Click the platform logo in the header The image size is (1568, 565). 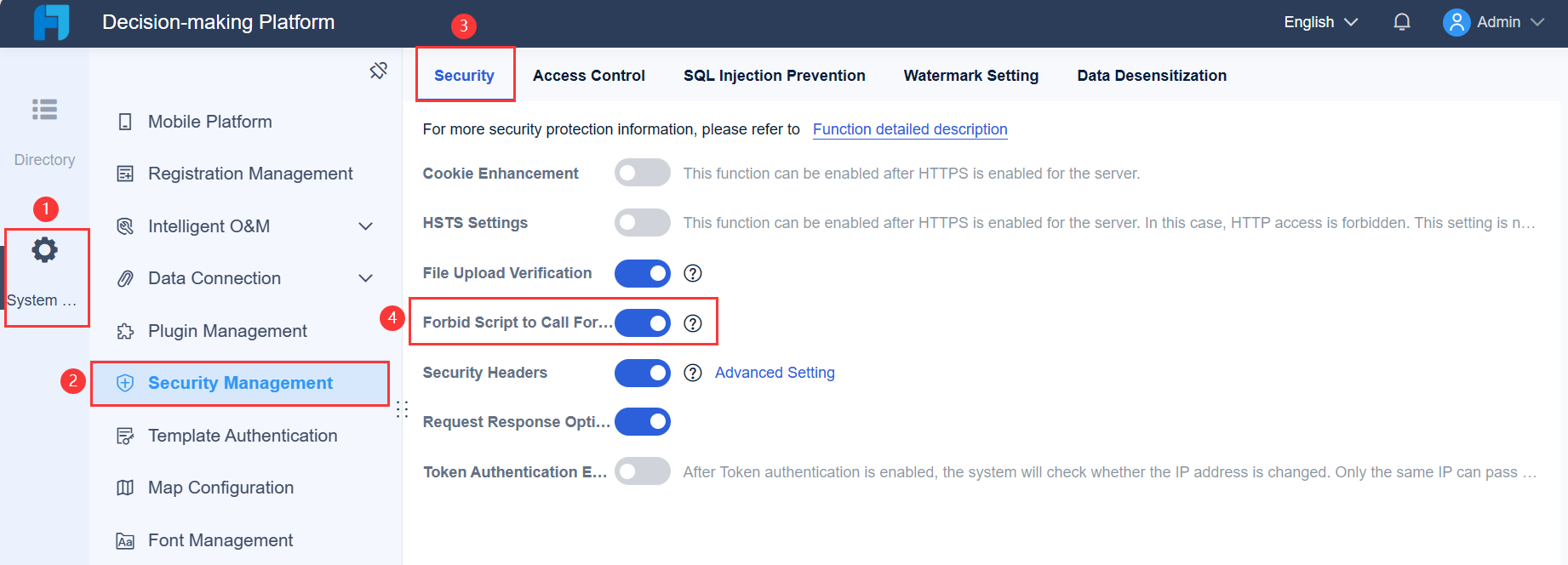click(51, 22)
